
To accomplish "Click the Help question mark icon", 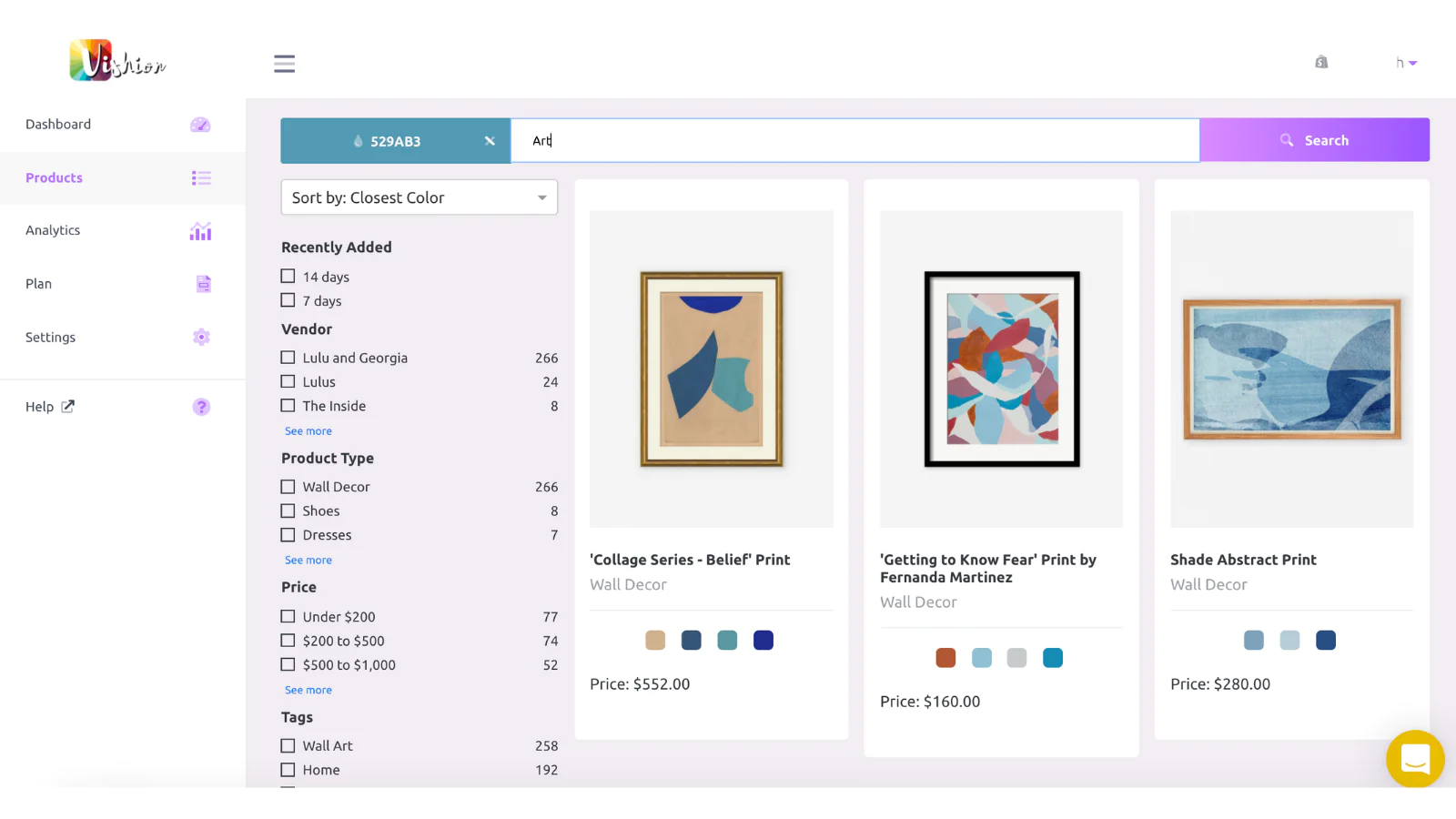I will coord(201,407).
